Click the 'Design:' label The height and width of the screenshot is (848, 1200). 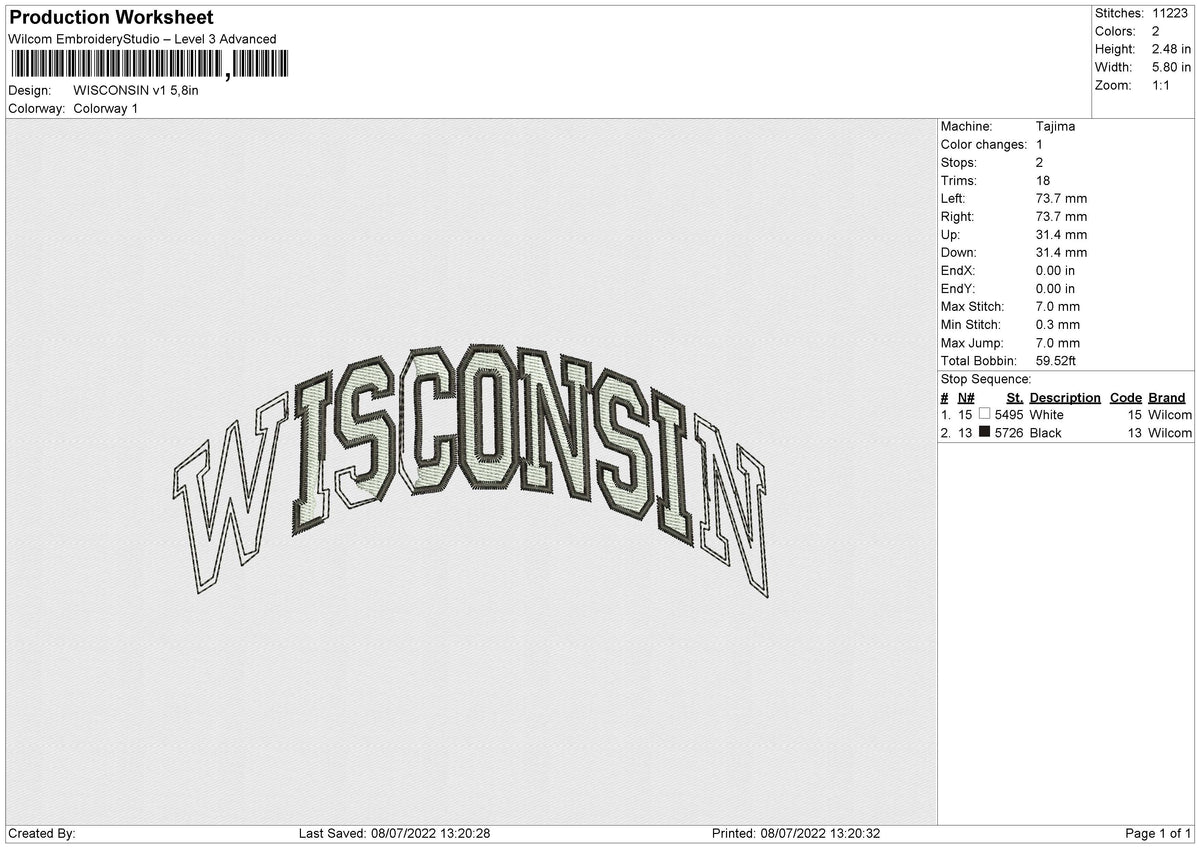29,90
